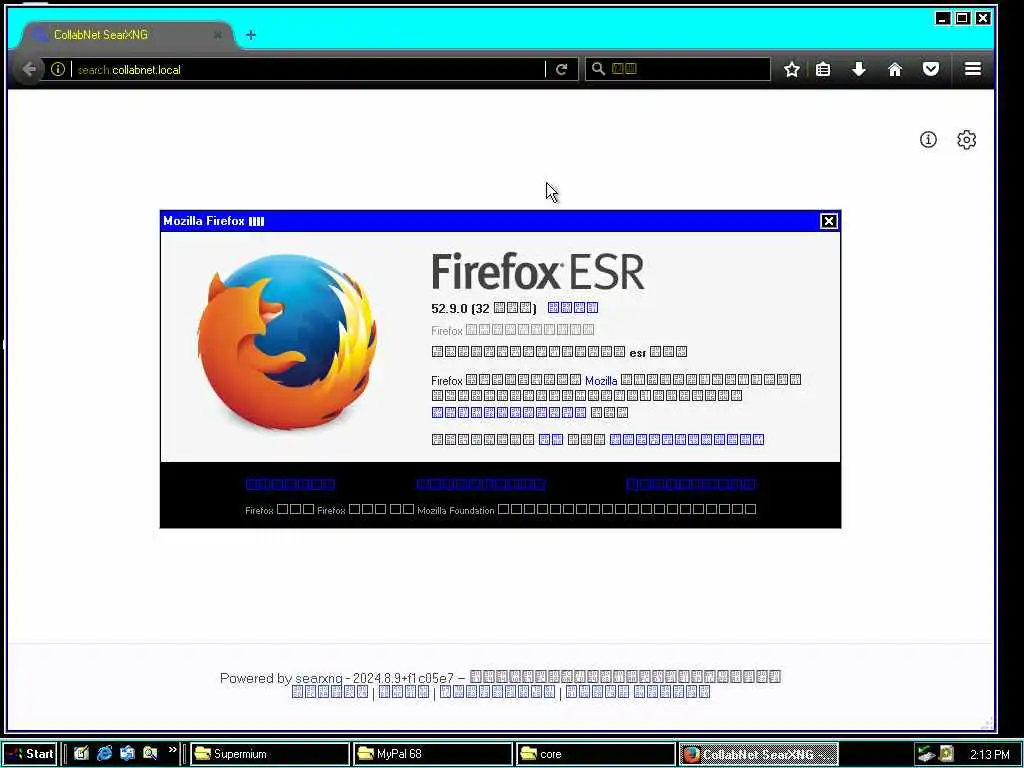The height and width of the screenshot is (768, 1024).
Task: Click the first quick launch icon
Action: 81,753
